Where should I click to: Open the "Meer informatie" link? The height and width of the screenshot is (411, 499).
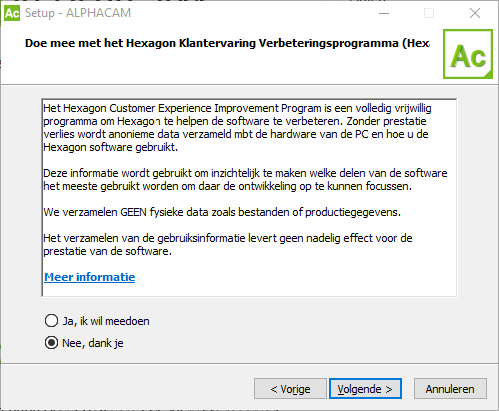(90, 277)
